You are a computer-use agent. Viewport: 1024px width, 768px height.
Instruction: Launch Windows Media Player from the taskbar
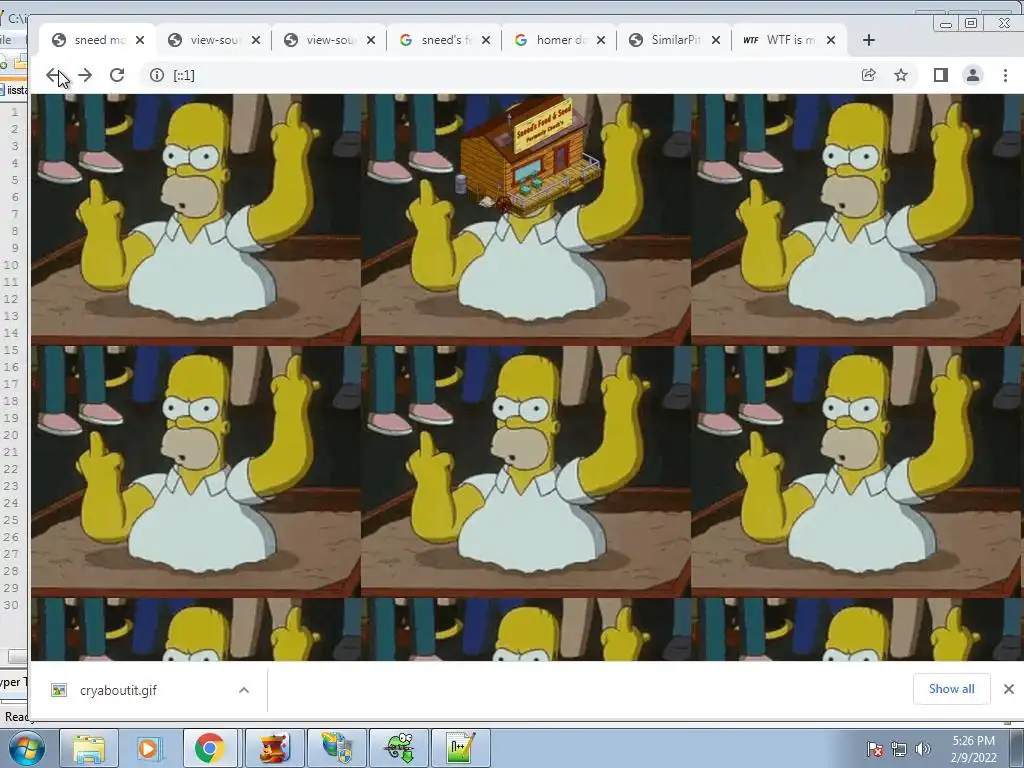pyautogui.click(x=148, y=748)
